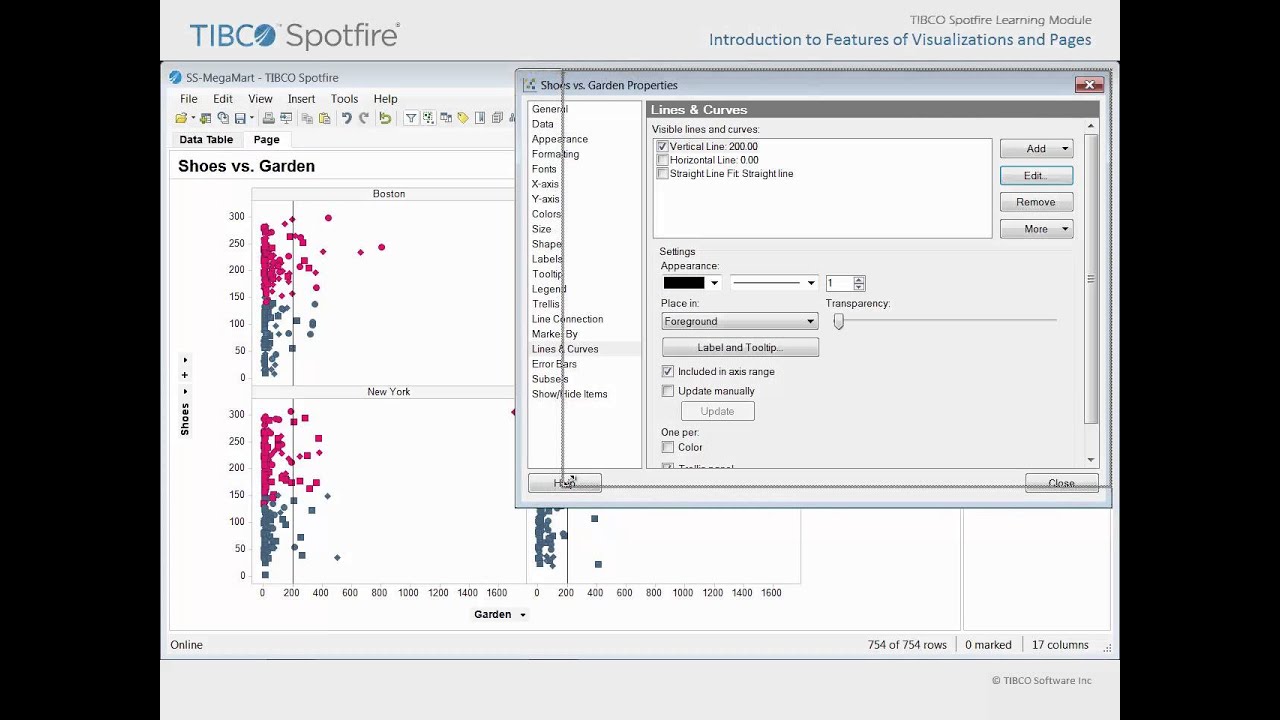The width and height of the screenshot is (1280, 720).
Task: Click the Save floppy disk icon
Action: 240,118
